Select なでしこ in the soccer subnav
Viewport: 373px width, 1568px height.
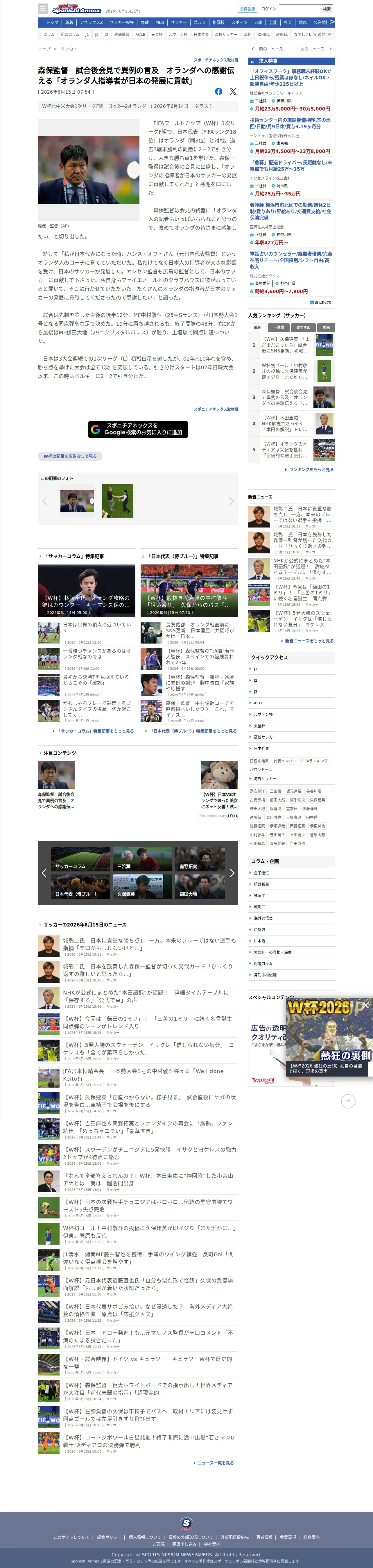[302, 35]
